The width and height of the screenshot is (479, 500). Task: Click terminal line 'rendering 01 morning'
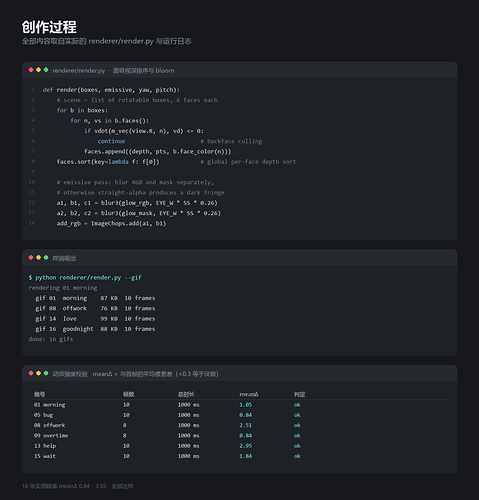coord(63,288)
